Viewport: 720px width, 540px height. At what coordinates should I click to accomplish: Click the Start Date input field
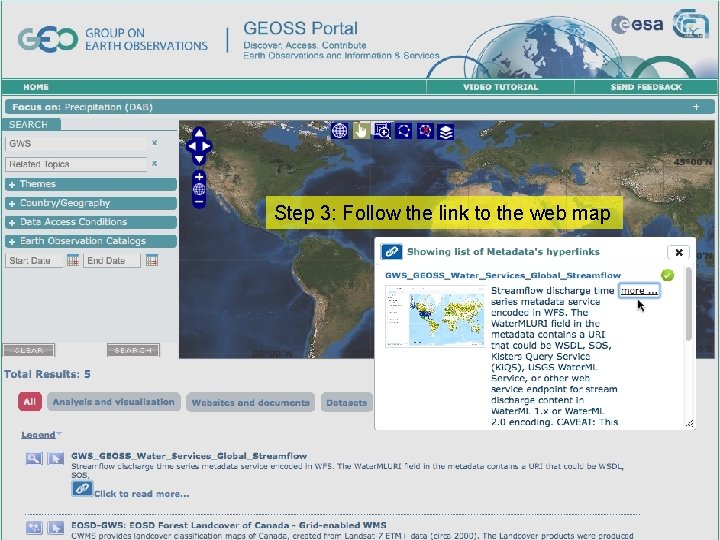34,260
